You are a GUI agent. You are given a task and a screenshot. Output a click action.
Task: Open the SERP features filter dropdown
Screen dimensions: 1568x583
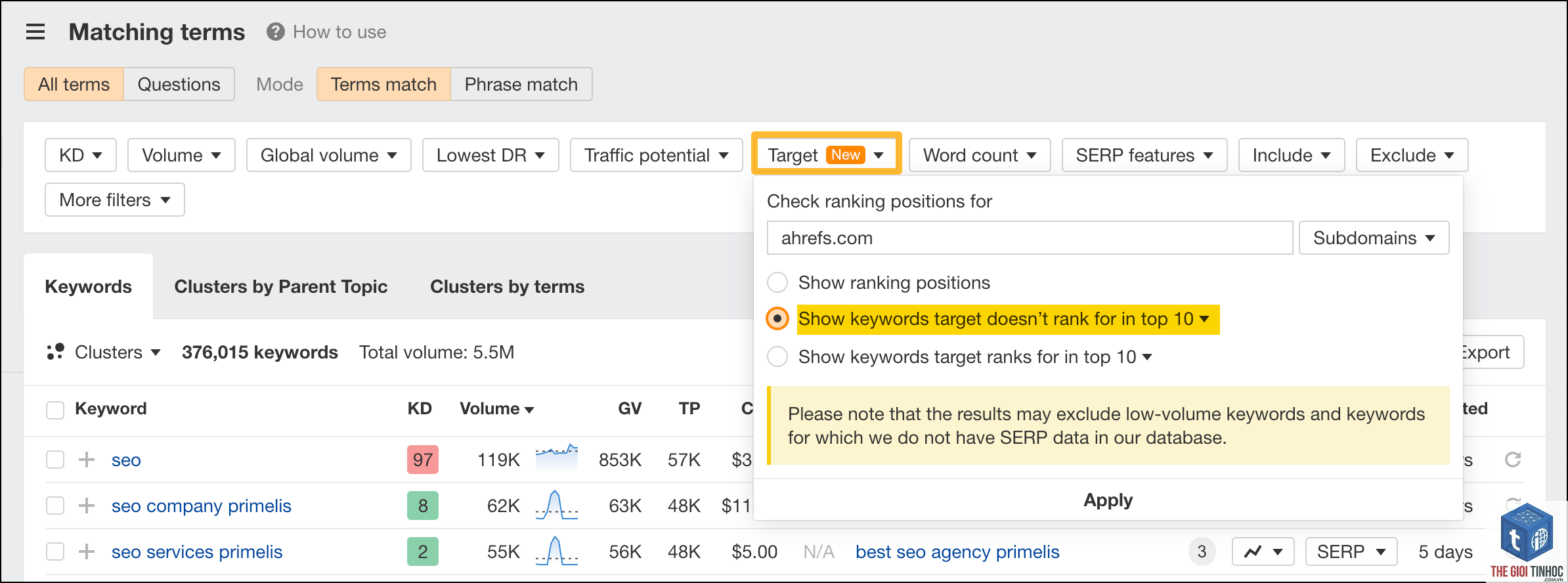pos(1144,155)
